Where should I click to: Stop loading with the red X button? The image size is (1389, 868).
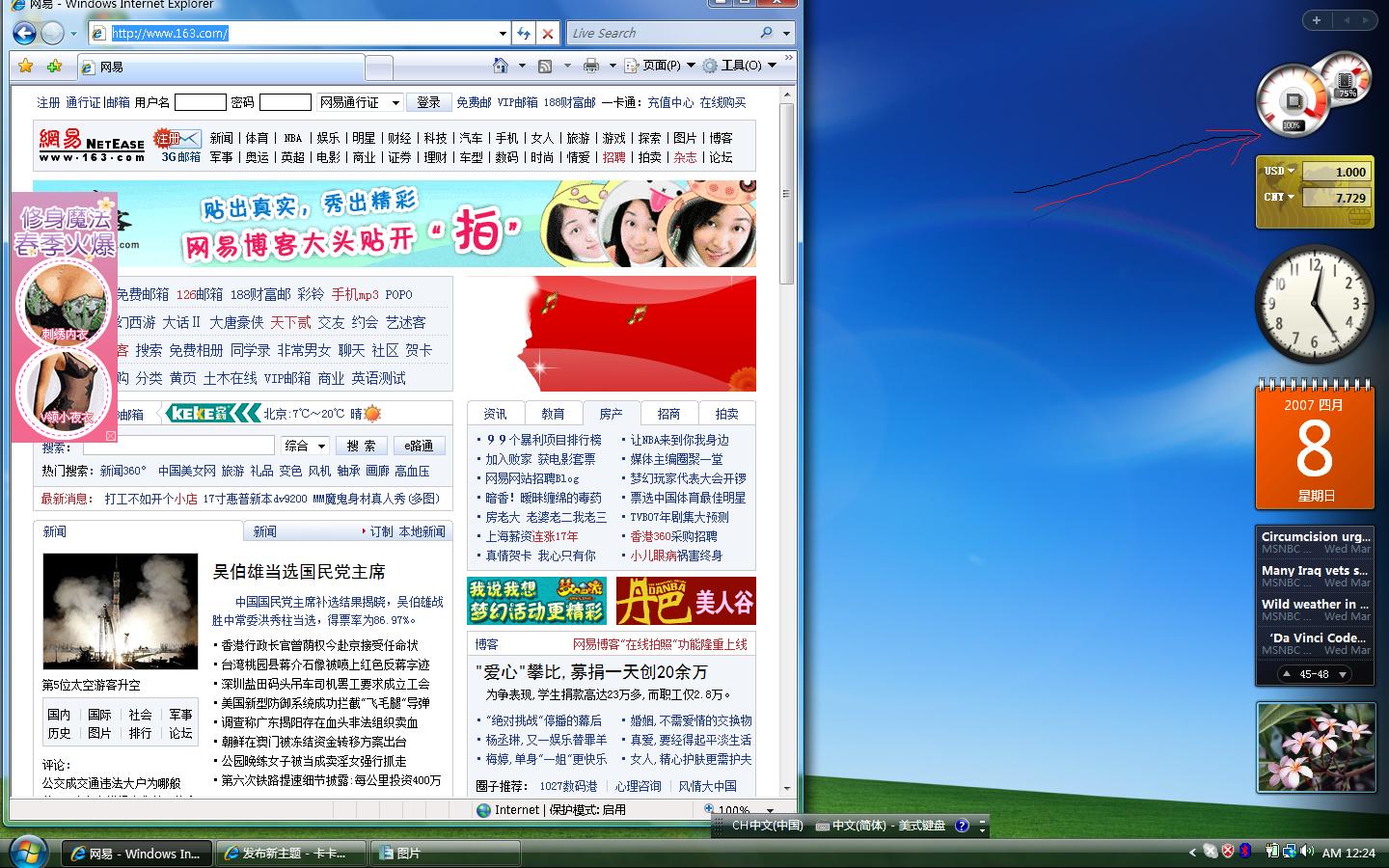click(548, 34)
